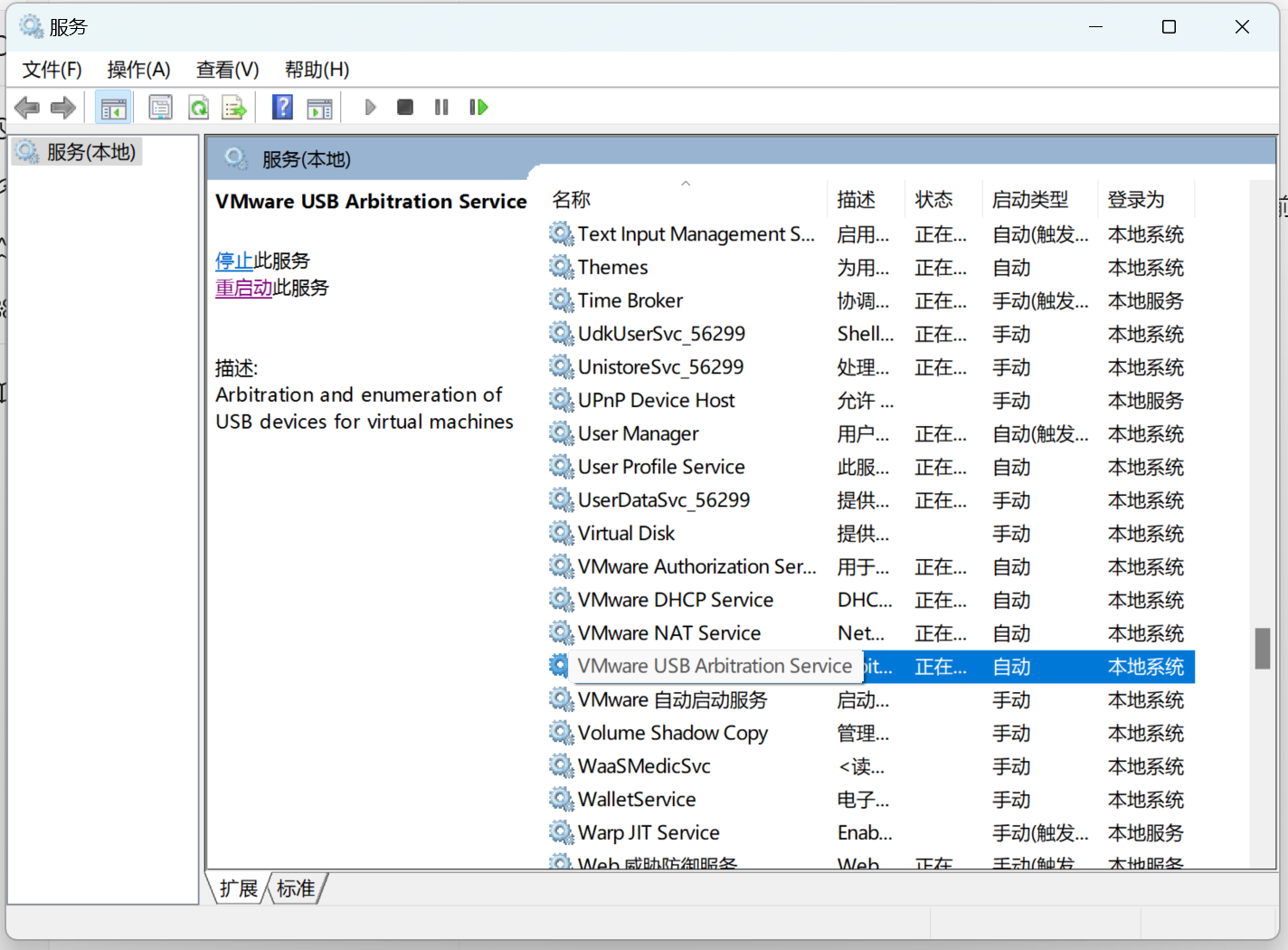Restart service using the restart toolbar icon

point(478,108)
